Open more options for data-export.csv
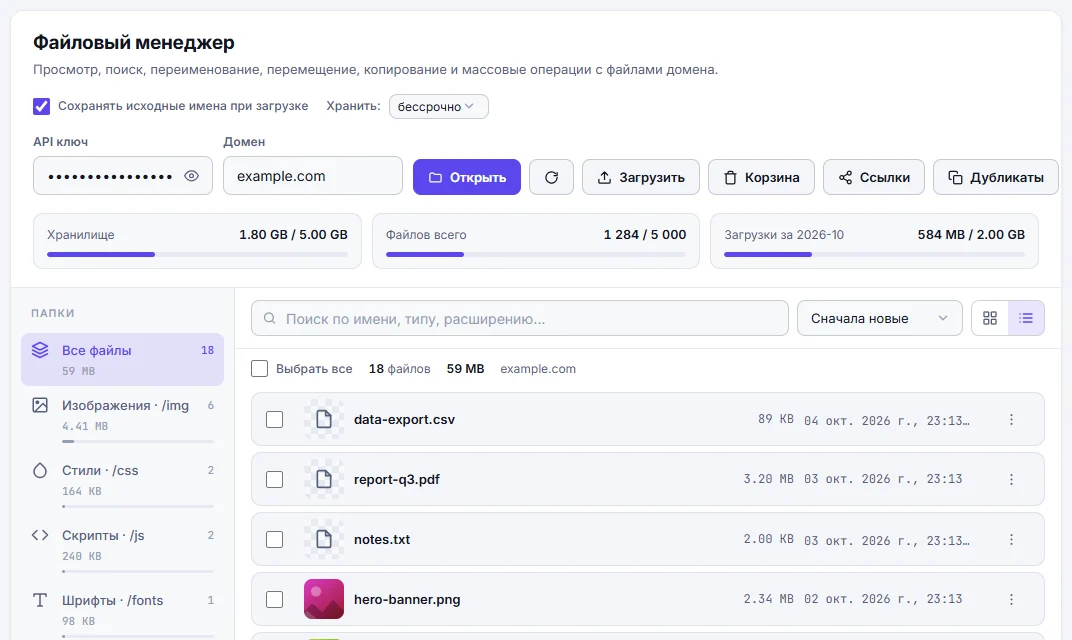Screen dimensions: 1072x640 pos(1011,419)
